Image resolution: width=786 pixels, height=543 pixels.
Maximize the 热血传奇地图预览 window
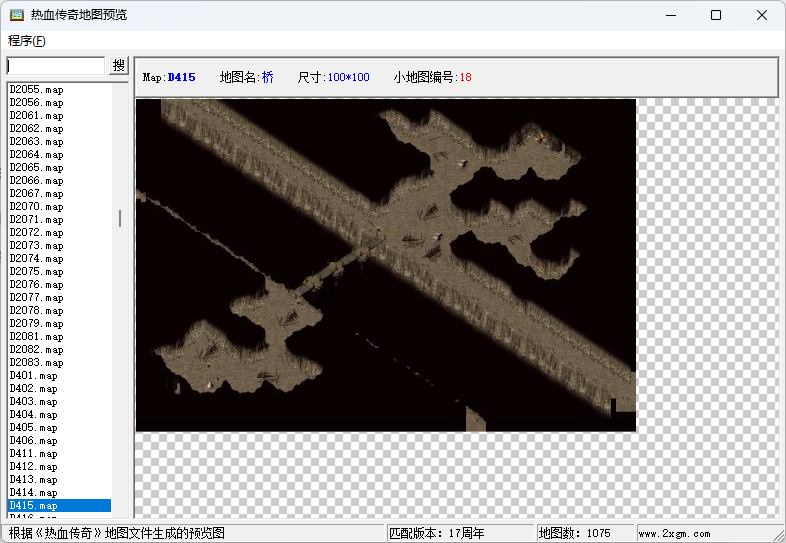tap(716, 15)
